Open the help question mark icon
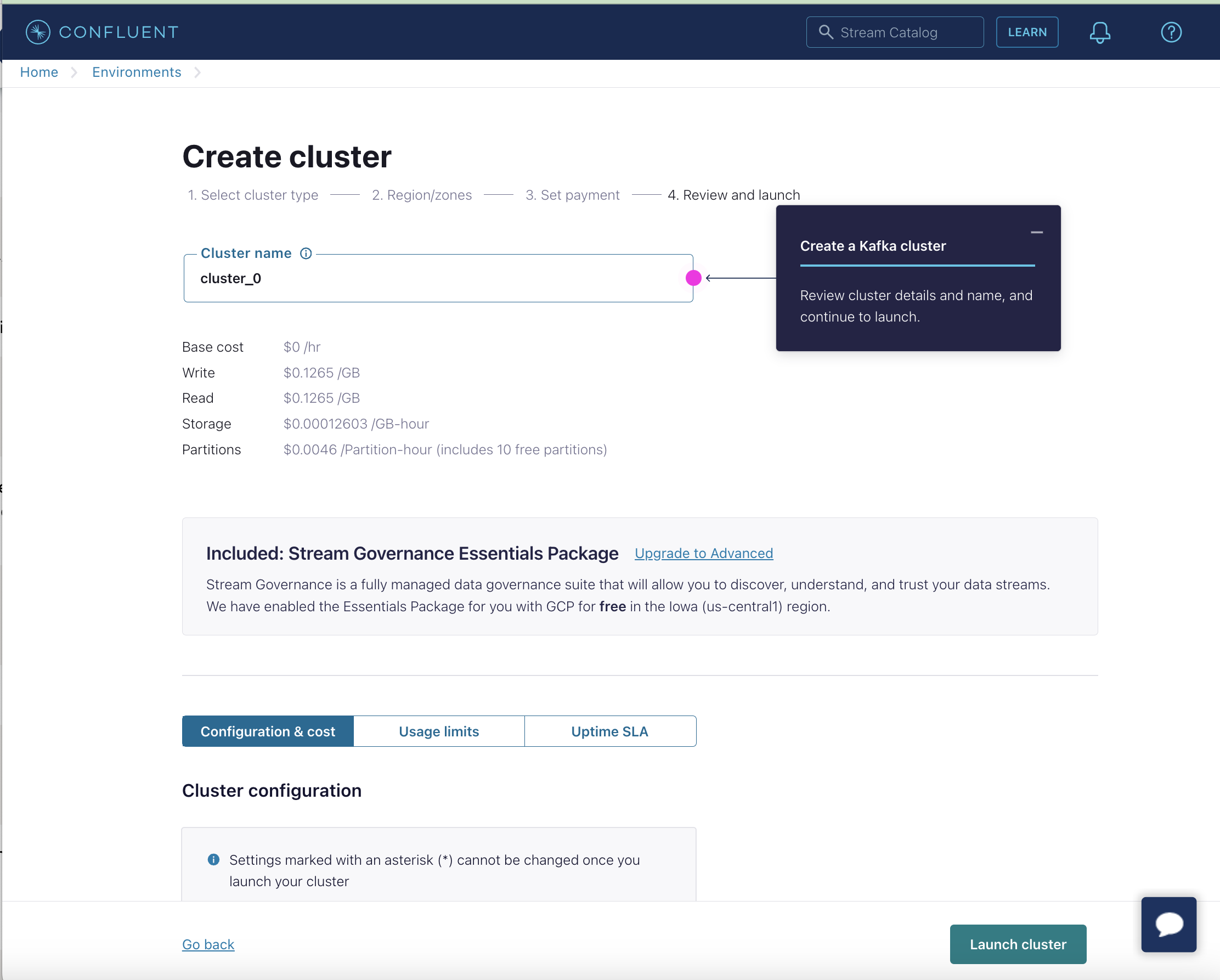This screenshot has width=1220, height=980. tap(1171, 32)
